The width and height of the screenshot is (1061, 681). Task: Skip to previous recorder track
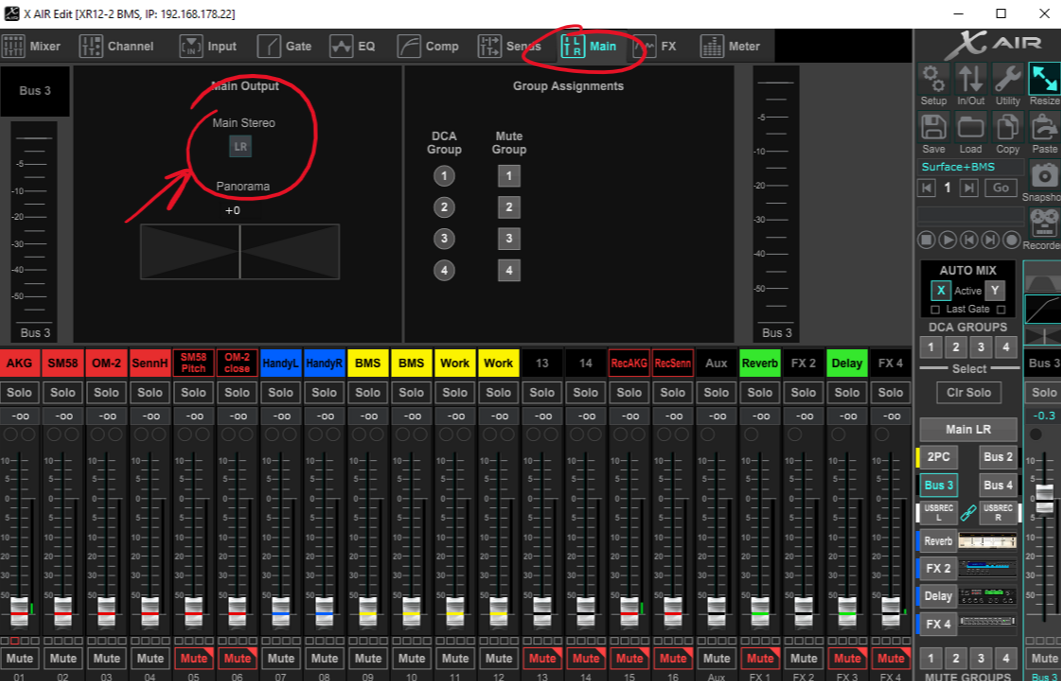coord(969,240)
